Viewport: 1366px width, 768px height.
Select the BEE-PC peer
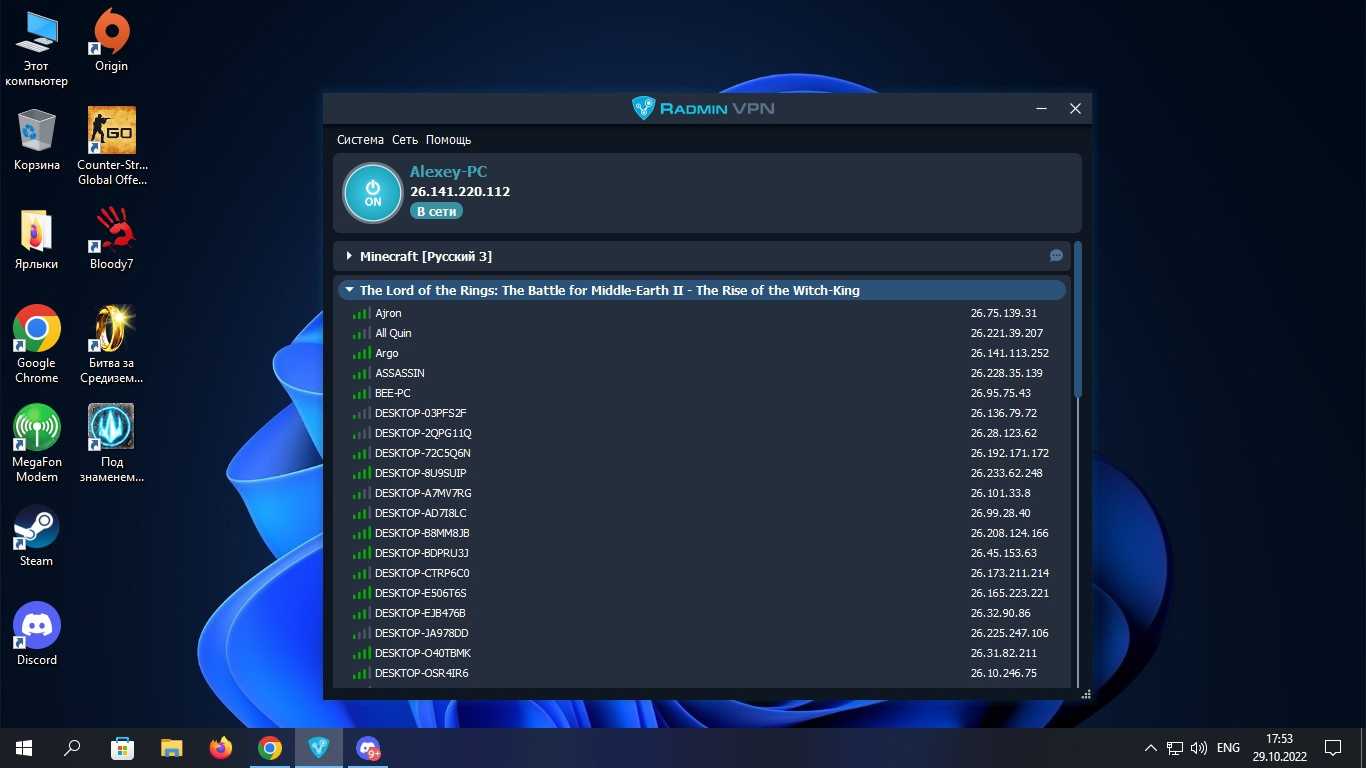tap(701, 393)
